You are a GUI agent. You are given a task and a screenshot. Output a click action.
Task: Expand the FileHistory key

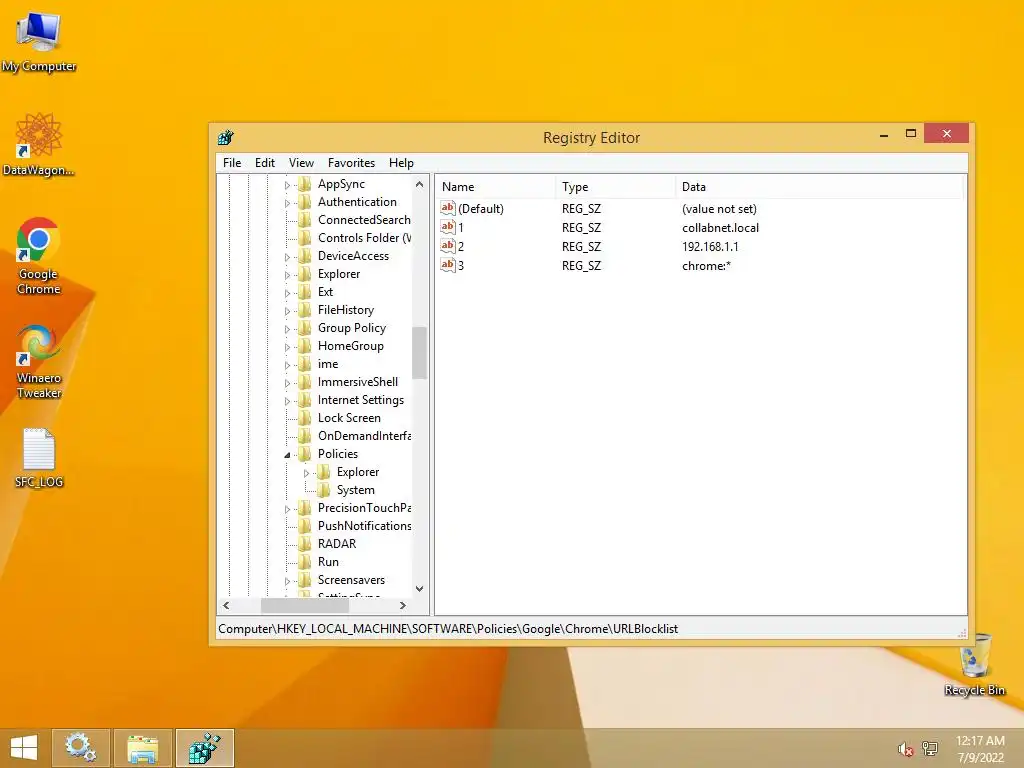[x=287, y=311]
